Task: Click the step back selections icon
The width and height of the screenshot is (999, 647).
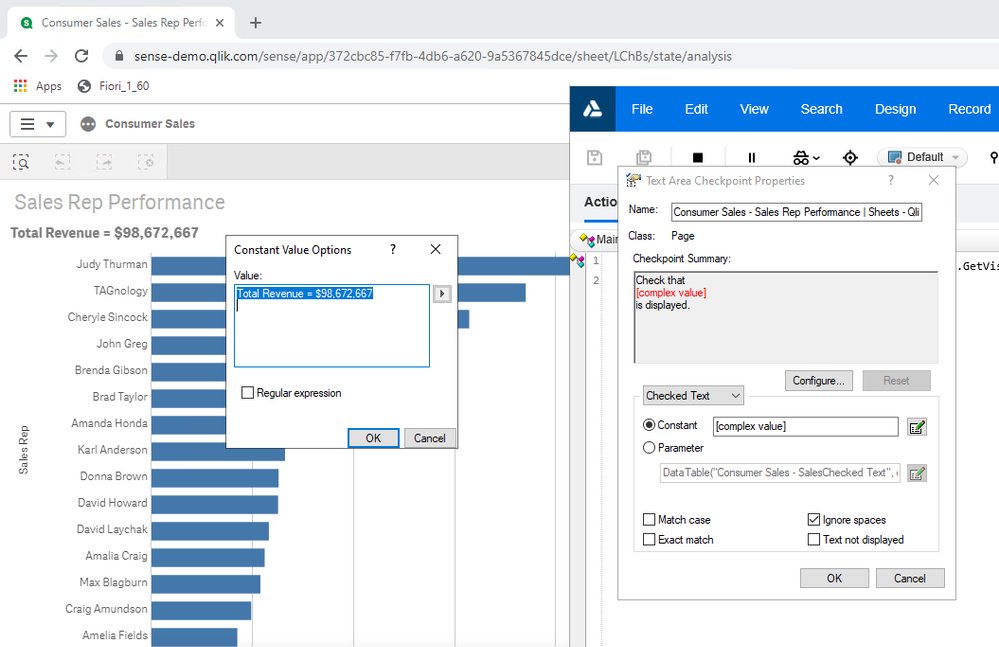Action: pyautogui.click(x=62, y=162)
